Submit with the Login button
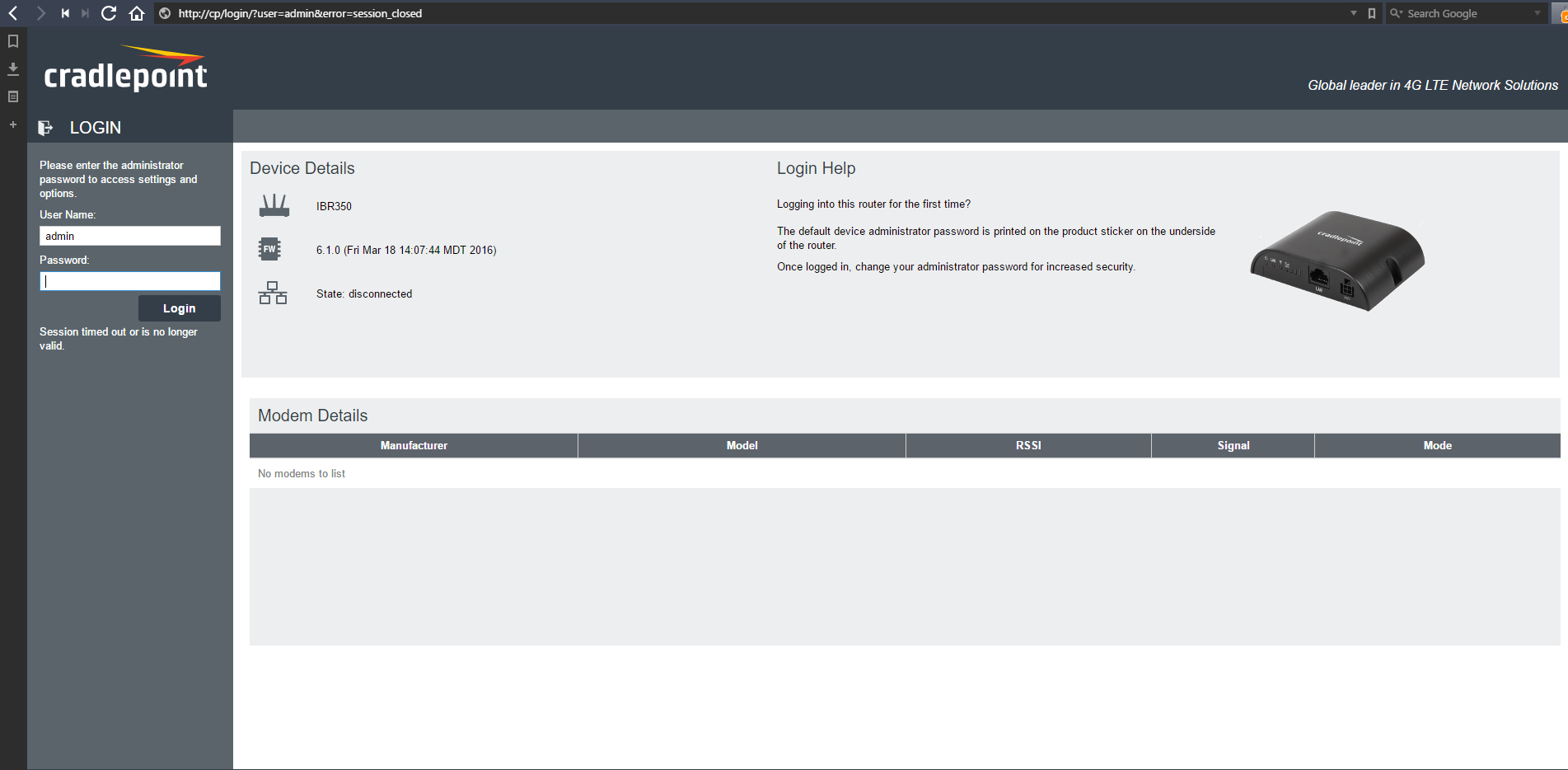This screenshot has width=1568, height=770. click(180, 308)
